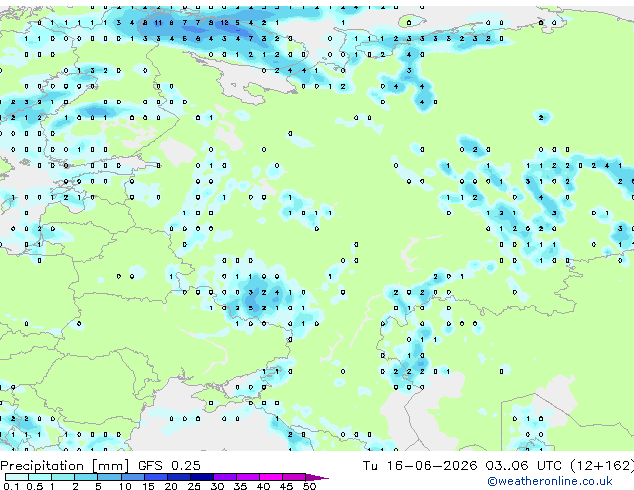Click the 5–10 mm legend color swatch
This screenshot has height=490, width=634.
point(110,477)
